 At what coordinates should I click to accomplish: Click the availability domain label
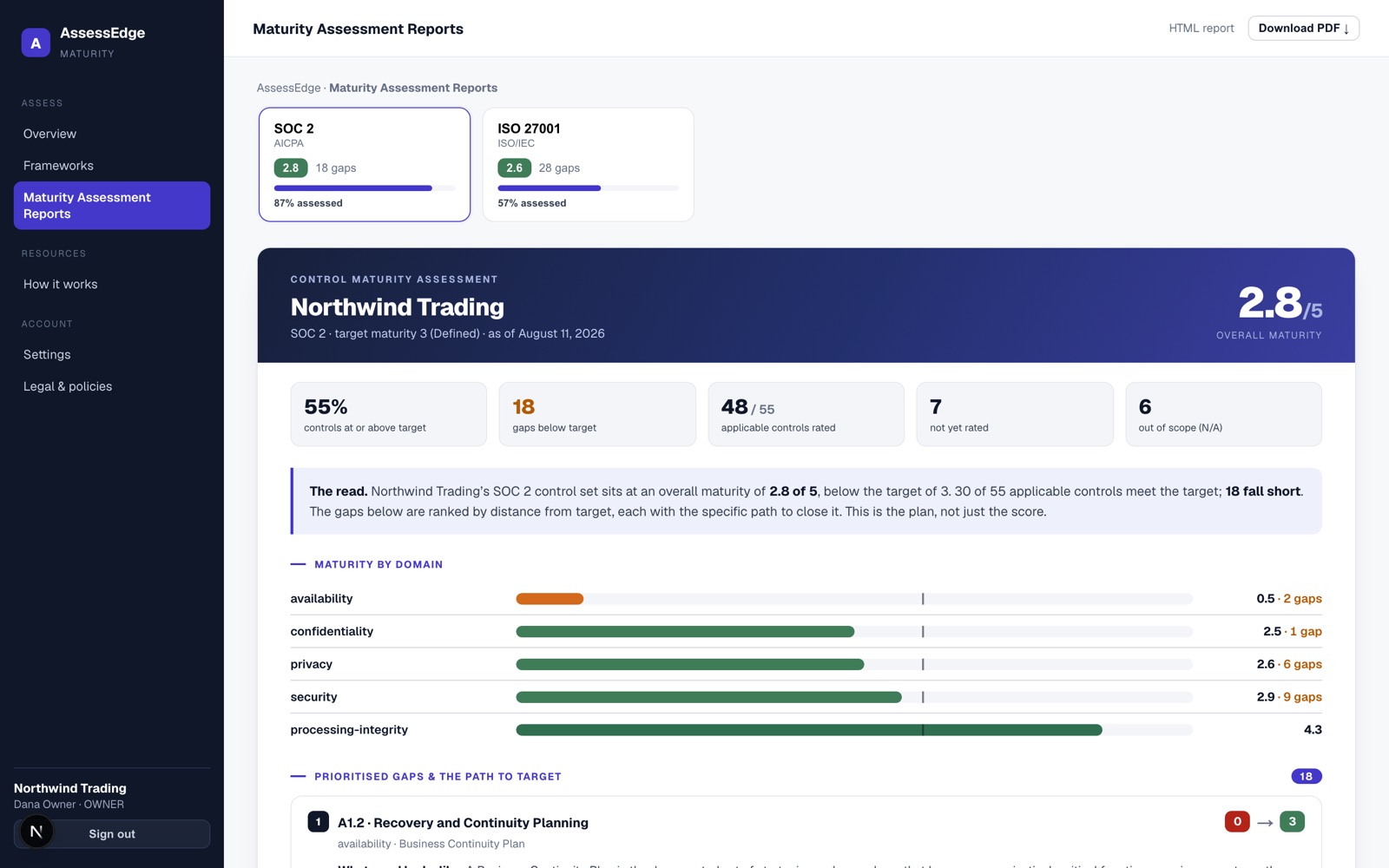(x=321, y=599)
